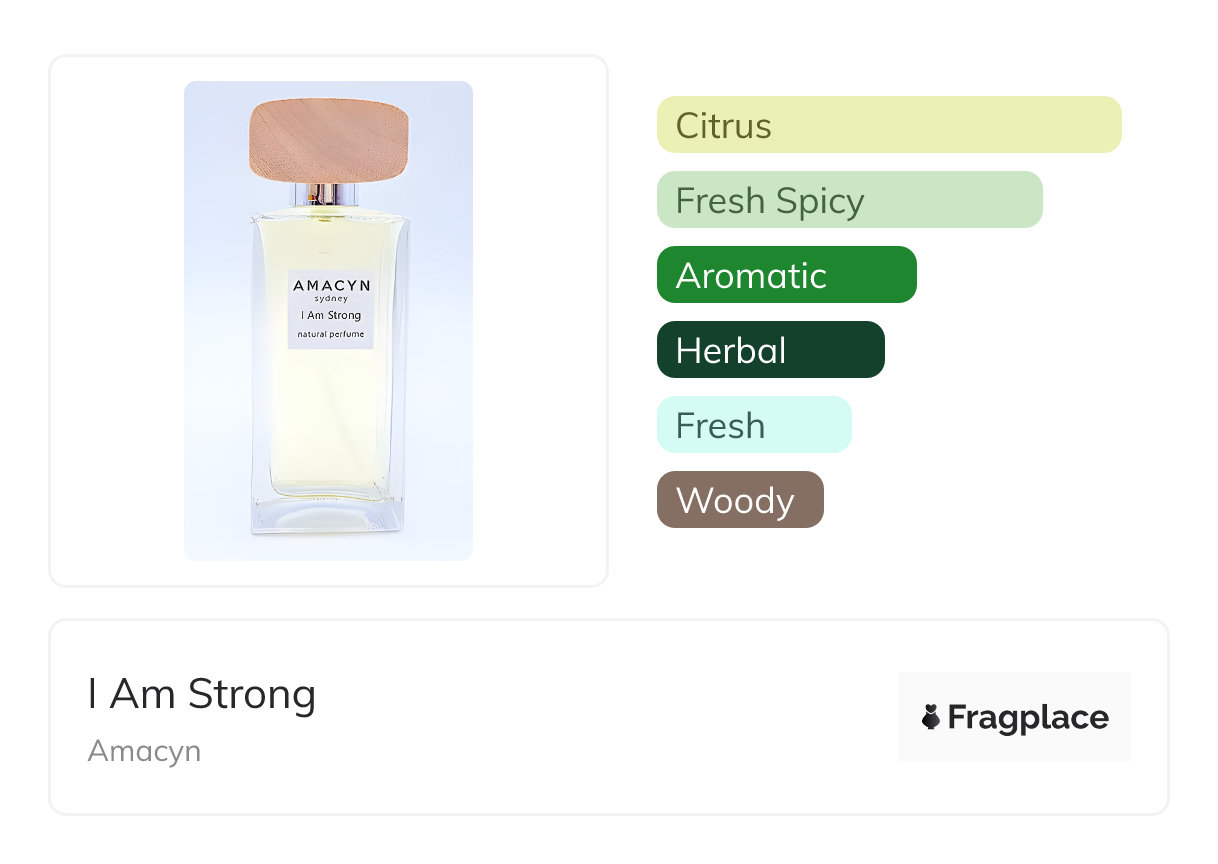The image size is (1218, 864).
Task: Click the green Aromatic accord bar
Action: click(786, 275)
